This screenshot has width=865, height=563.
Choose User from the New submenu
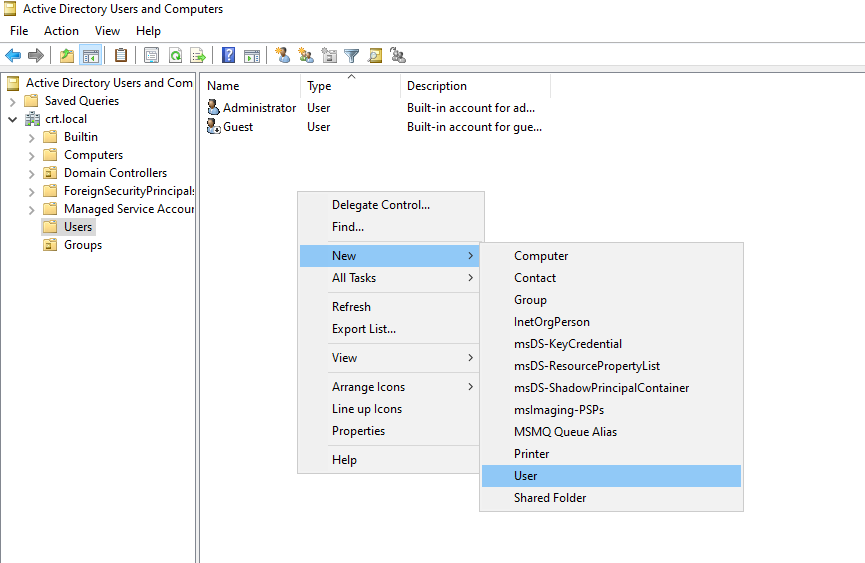(x=611, y=476)
